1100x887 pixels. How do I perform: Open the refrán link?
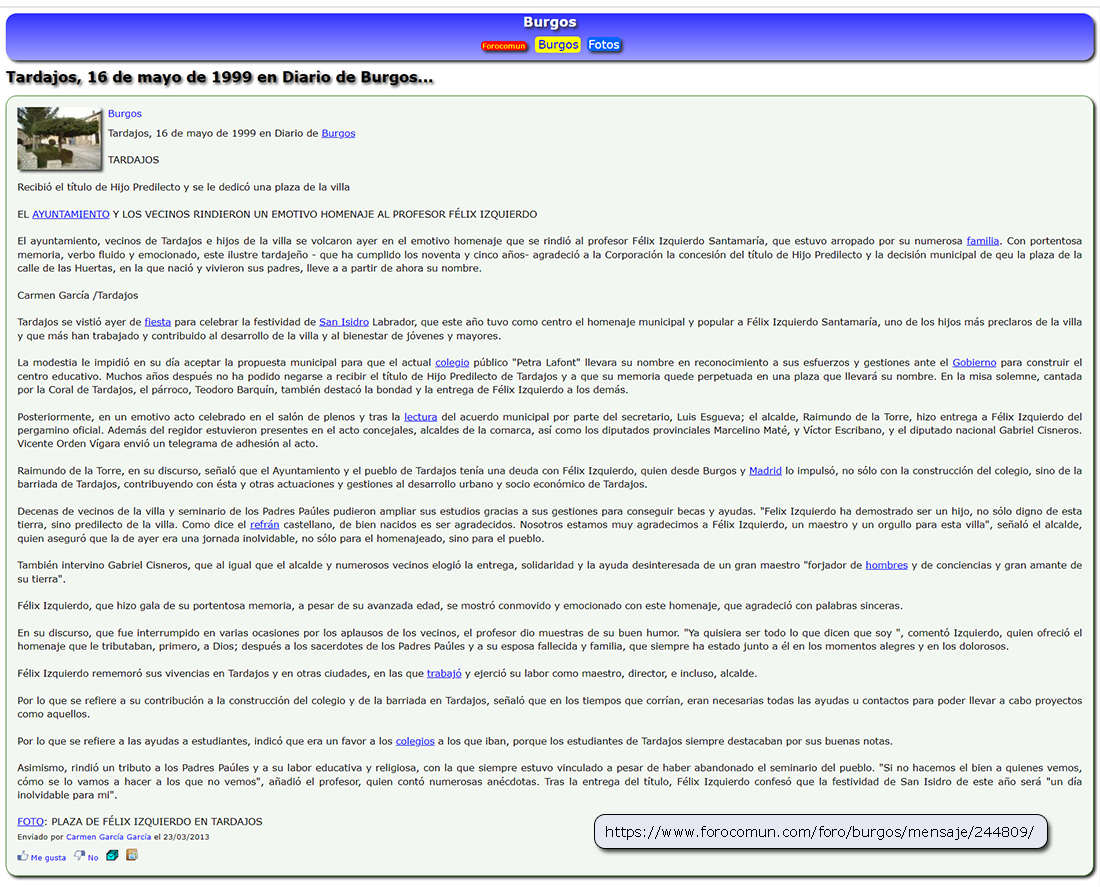tap(264, 525)
